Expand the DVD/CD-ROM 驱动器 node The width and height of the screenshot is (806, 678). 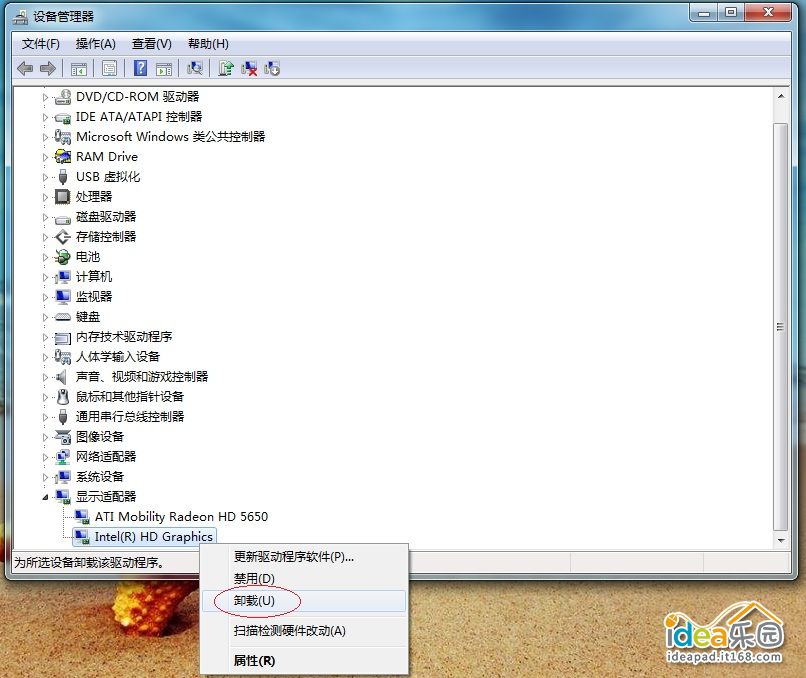[45, 97]
